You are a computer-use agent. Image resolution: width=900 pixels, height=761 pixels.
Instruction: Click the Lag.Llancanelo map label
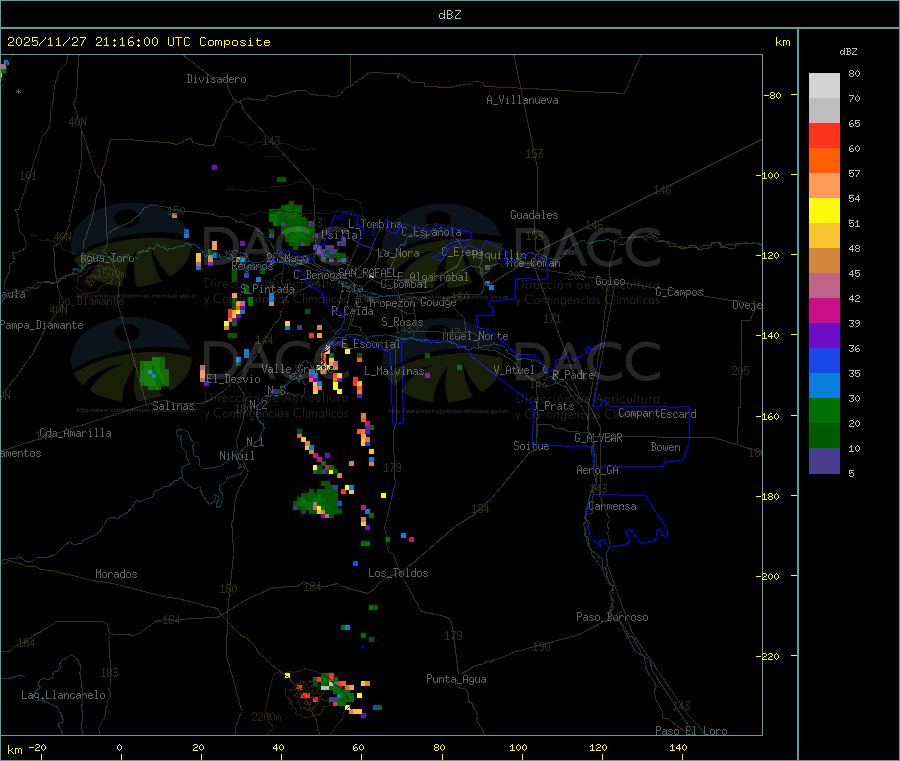pyautogui.click(x=64, y=695)
